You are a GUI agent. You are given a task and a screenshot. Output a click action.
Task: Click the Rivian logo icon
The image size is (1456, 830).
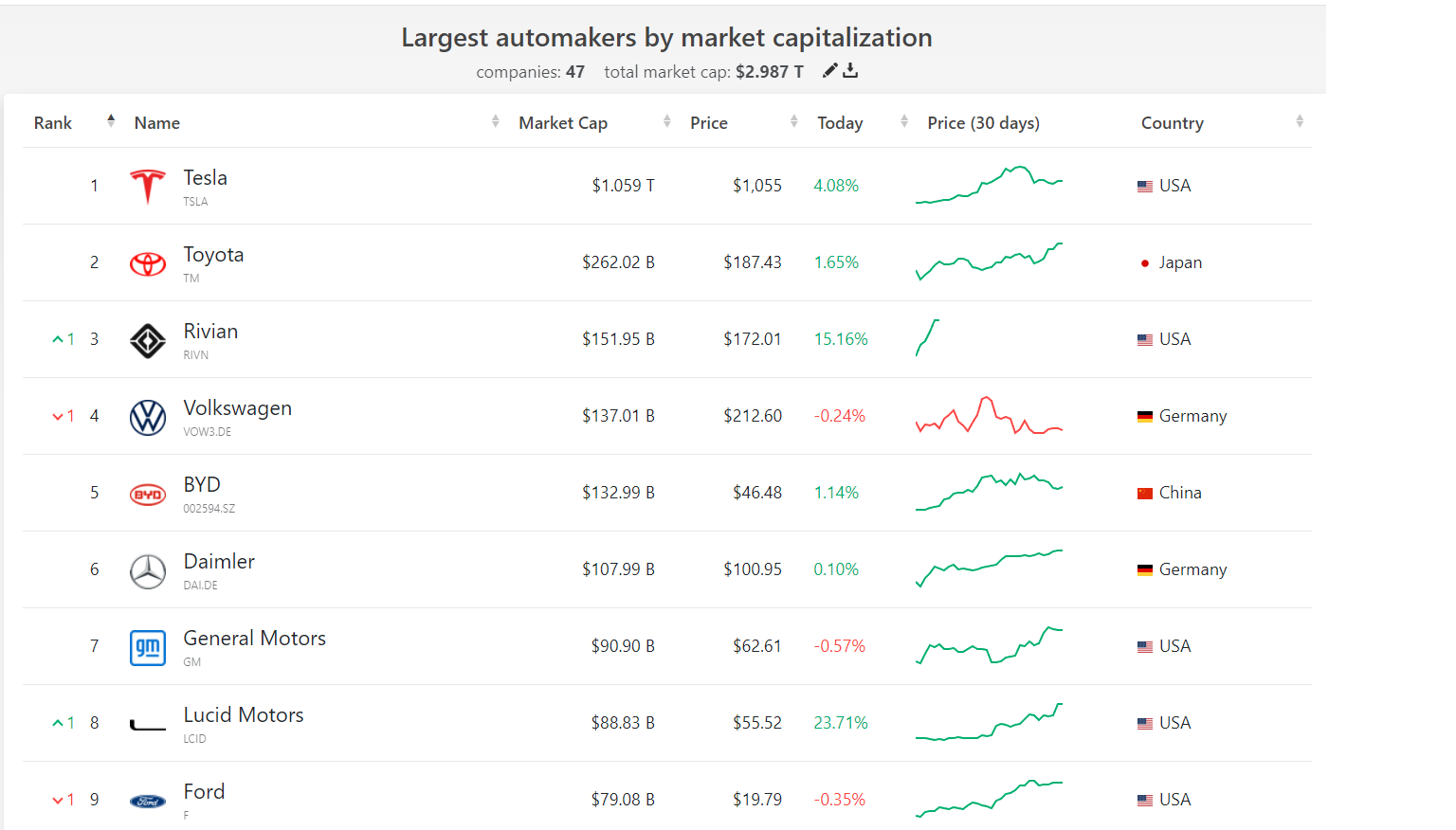(x=147, y=340)
